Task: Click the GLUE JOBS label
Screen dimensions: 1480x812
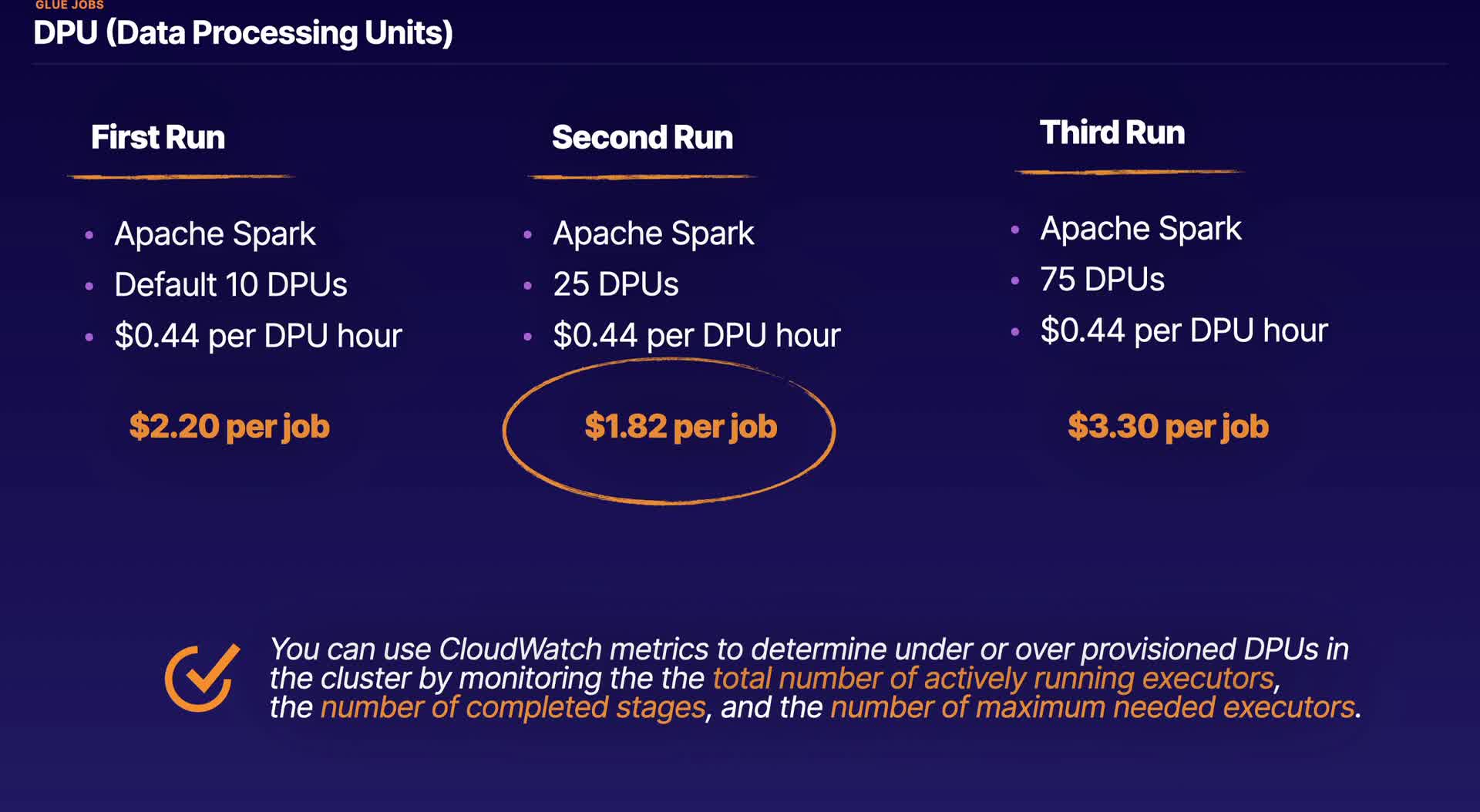Action: click(x=69, y=5)
